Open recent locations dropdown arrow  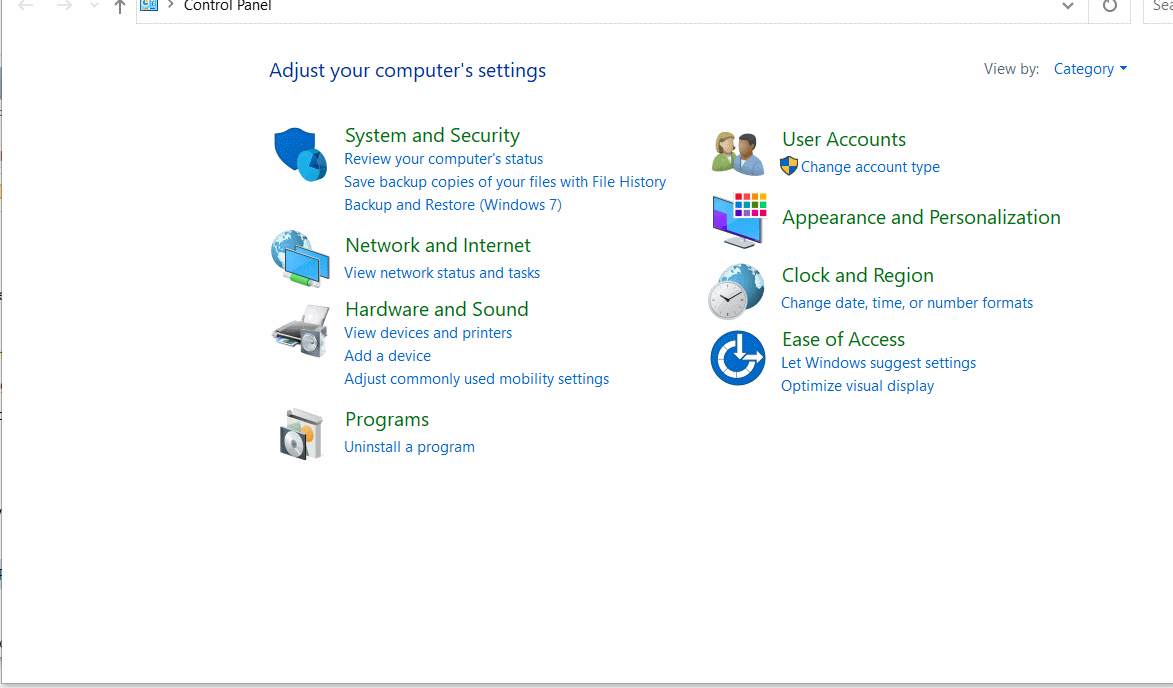click(x=94, y=5)
